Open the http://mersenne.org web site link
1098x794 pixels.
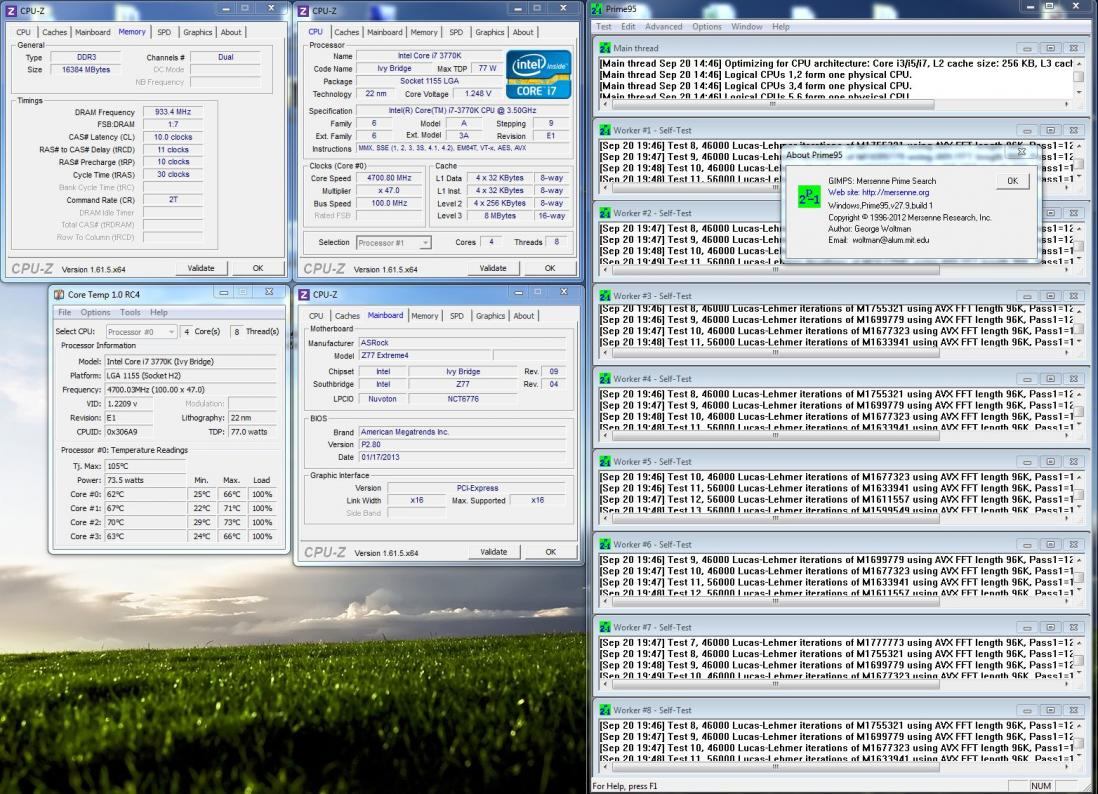[896, 193]
